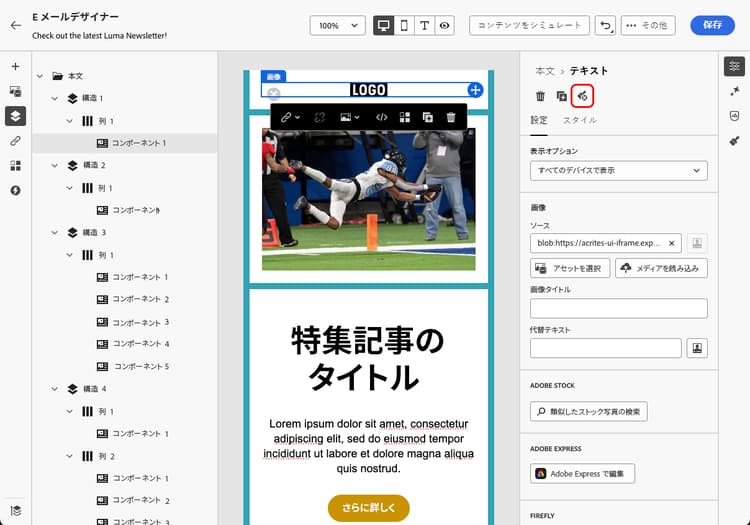Image resolution: width=750 pixels, height=525 pixels.
Task: Click the fragment grid icon in floating toolbar
Action: 405,118
